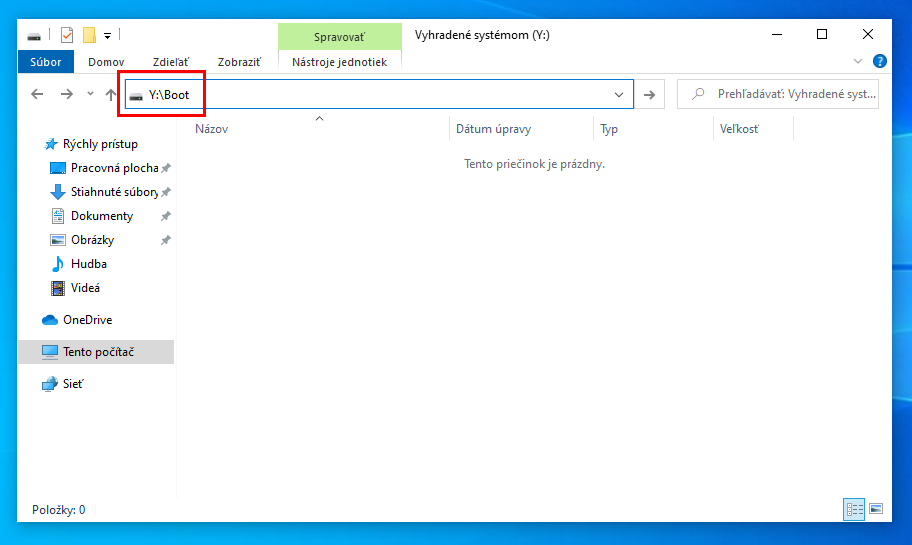Open the Nástroje jednotiek tab
912x545 pixels.
[339, 62]
